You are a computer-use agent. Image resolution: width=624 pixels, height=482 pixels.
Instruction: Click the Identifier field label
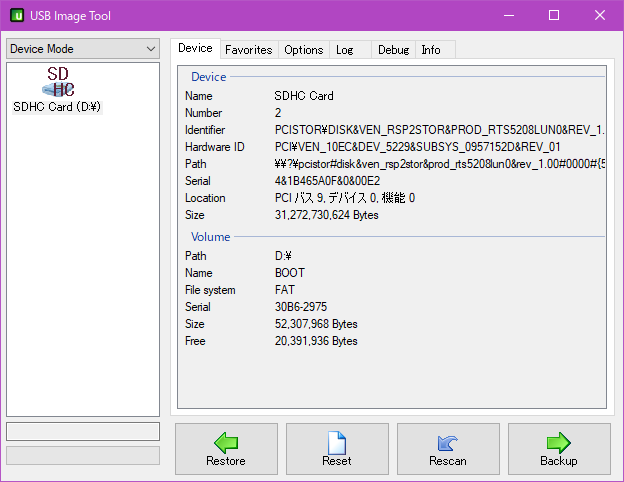point(205,130)
